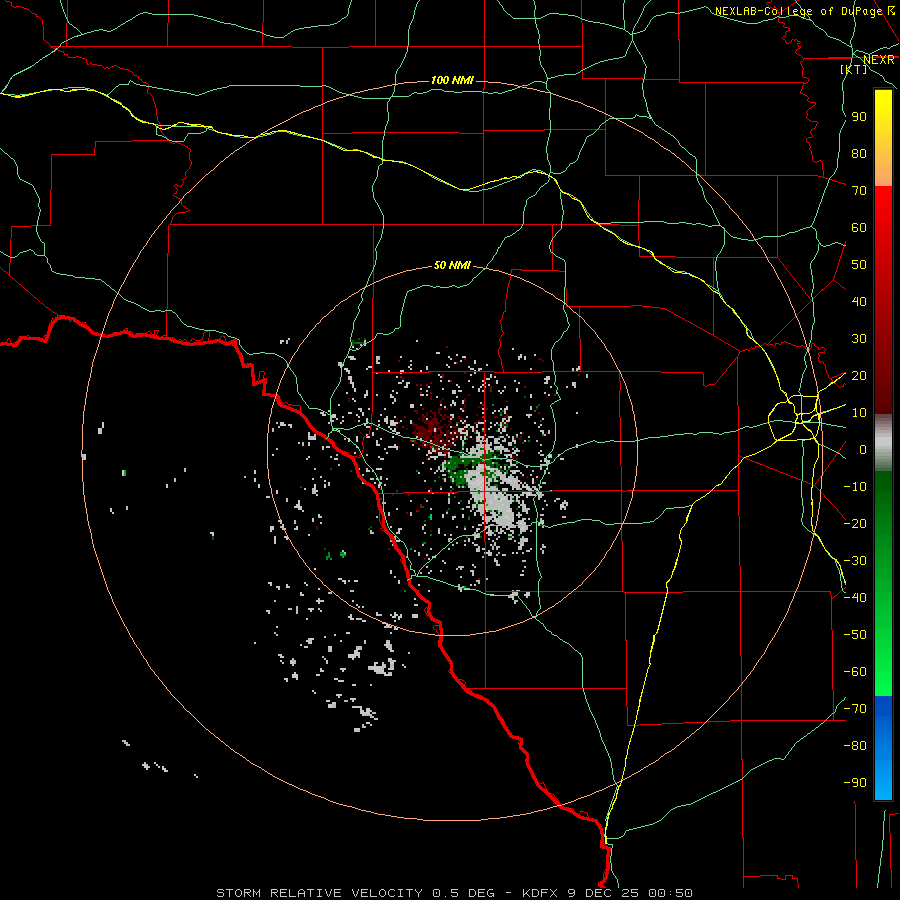Click the -10 value on the velocity scale
The image size is (900, 900).
855,487
